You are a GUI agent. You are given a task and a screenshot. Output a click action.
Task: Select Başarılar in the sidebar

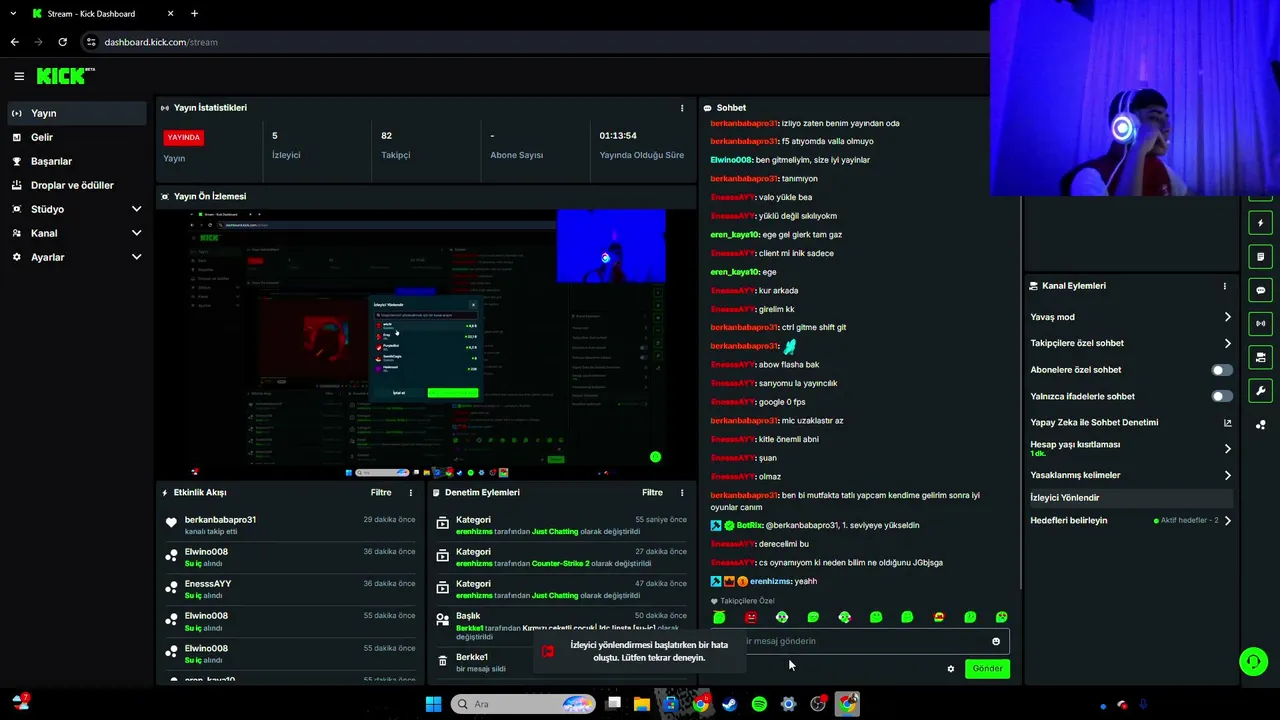(77, 161)
